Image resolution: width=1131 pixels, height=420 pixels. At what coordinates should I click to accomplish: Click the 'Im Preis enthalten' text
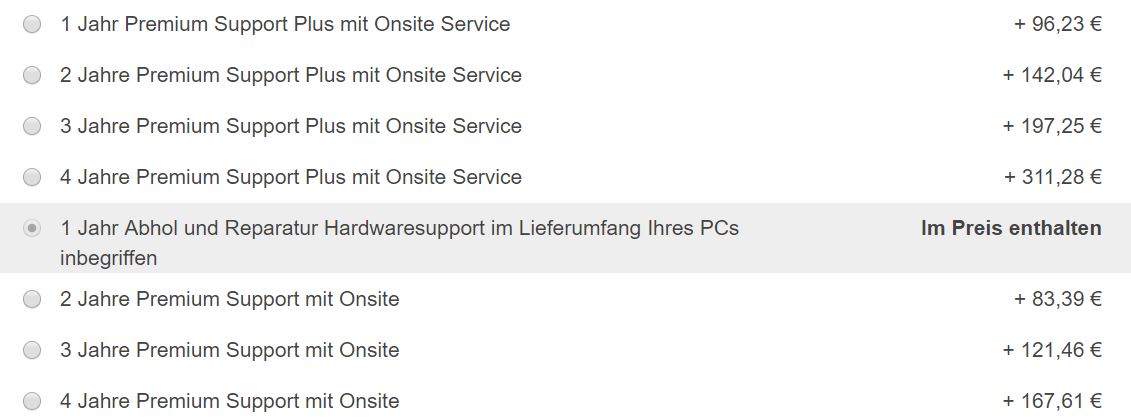click(1011, 229)
